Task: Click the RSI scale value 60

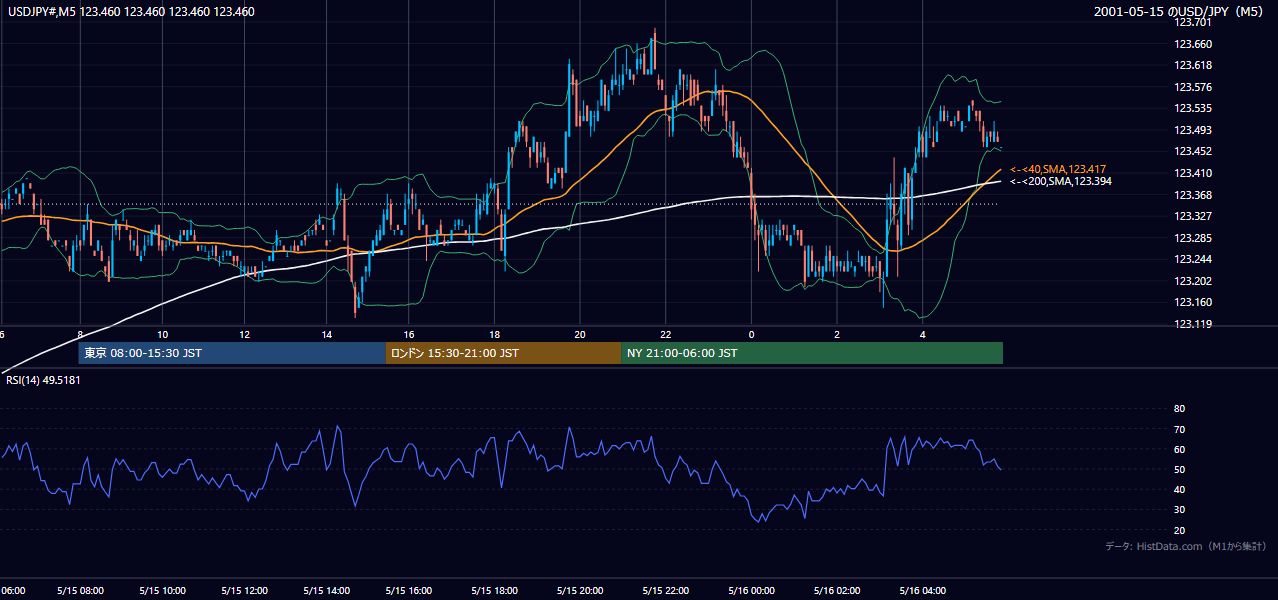Action: click(1179, 449)
